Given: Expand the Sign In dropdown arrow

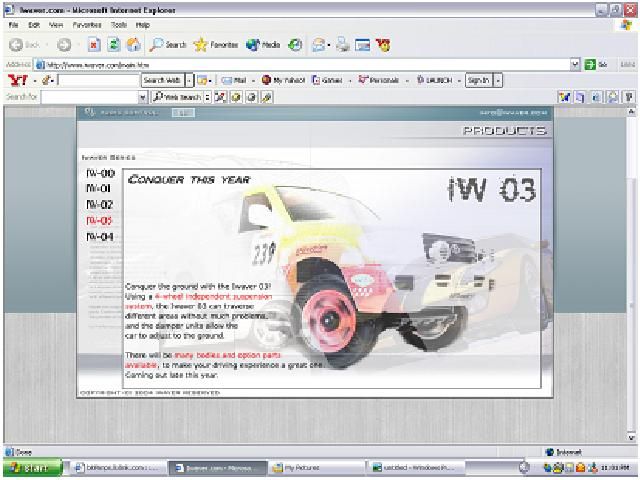Looking at the screenshot, I should (x=498, y=80).
